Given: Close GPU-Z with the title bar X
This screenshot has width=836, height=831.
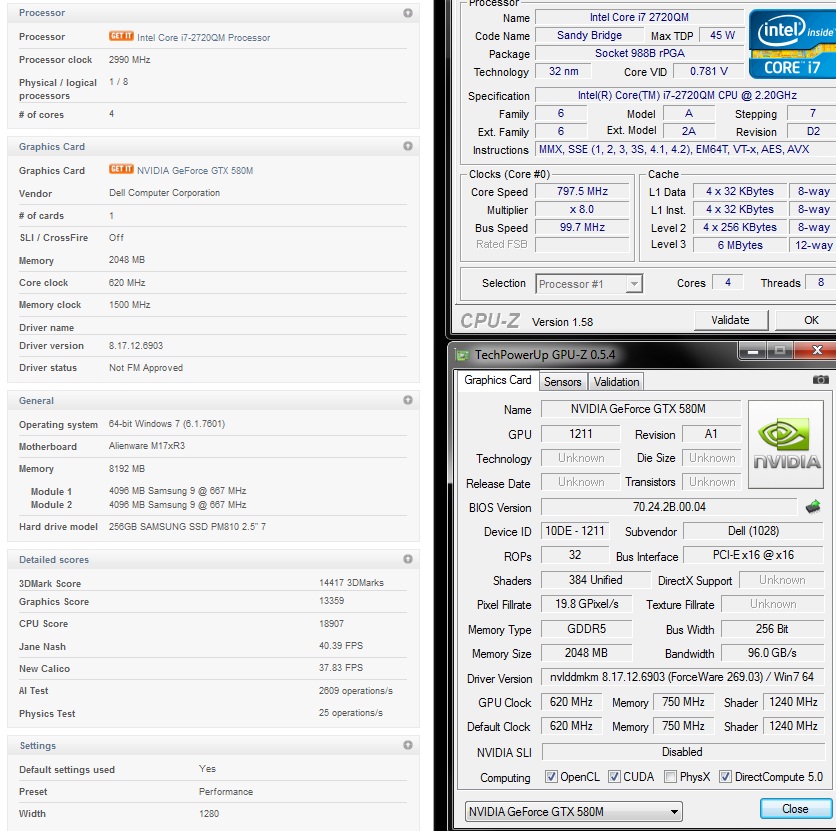Looking at the screenshot, I should click(x=815, y=351).
